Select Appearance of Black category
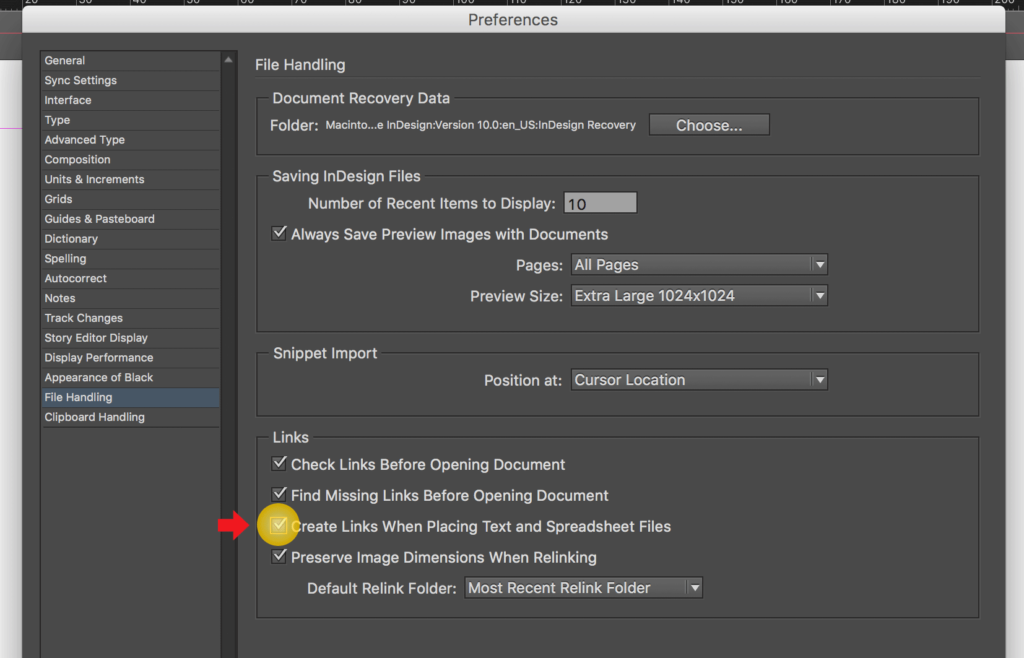Viewport: 1024px width, 658px height. (x=99, y=378)
